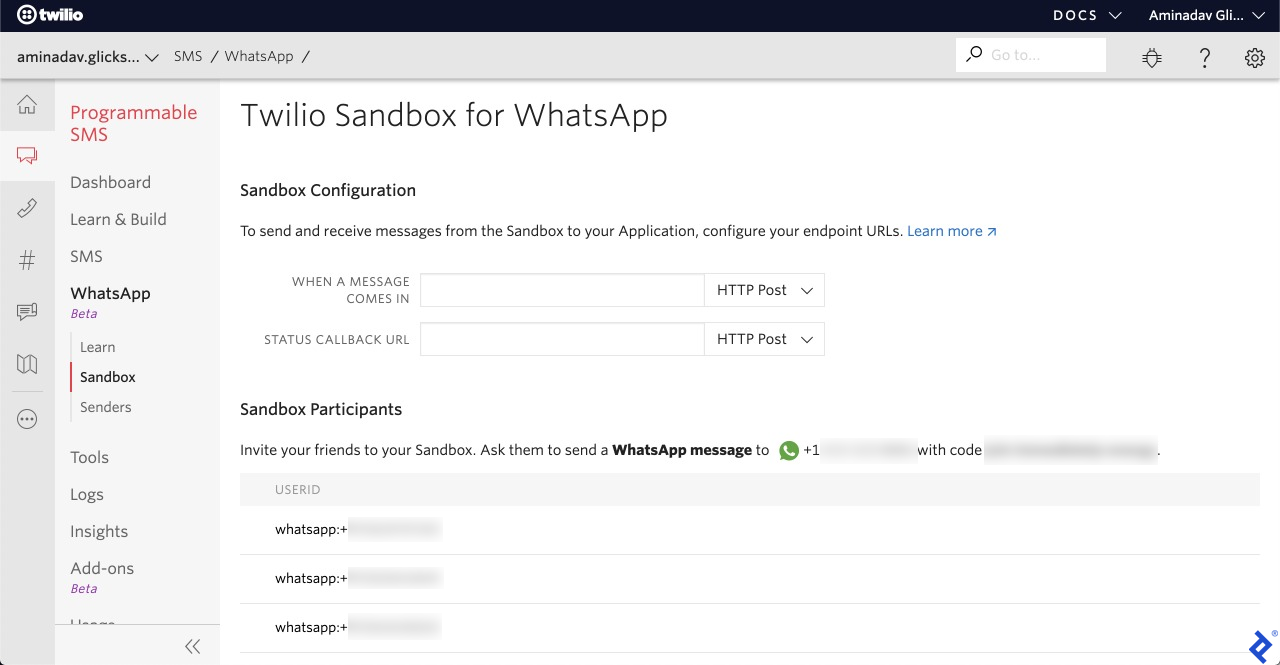Expand the aminadav.glicks... project switcher

point(88,57)
